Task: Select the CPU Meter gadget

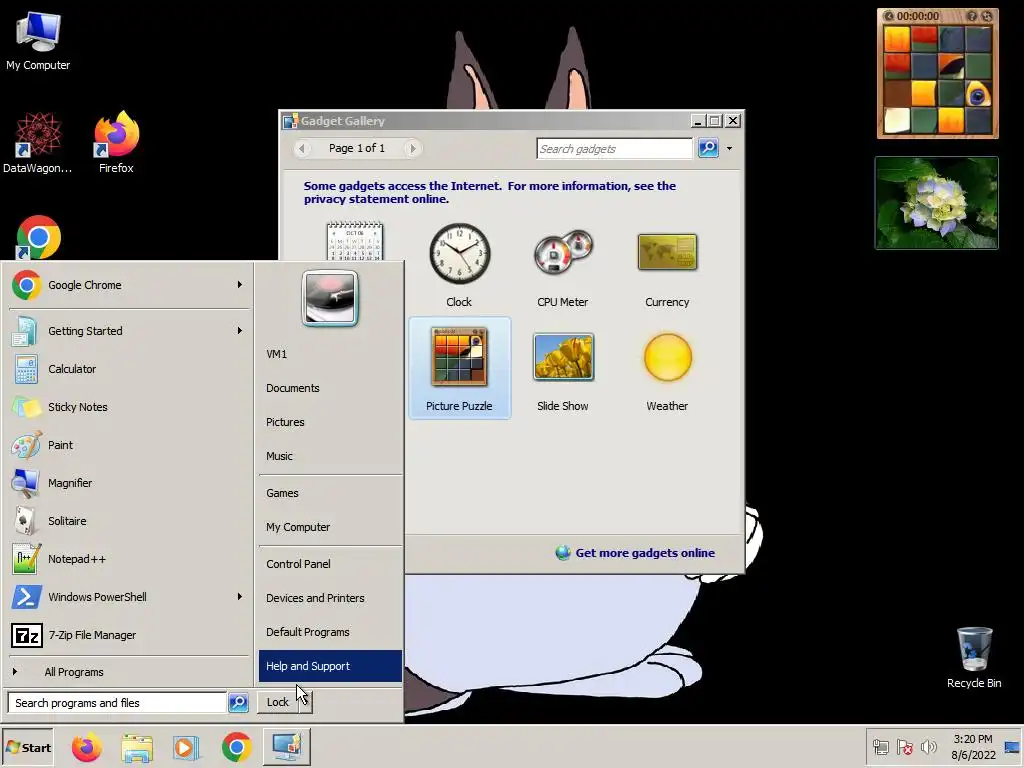Action: tap(562, 265)
